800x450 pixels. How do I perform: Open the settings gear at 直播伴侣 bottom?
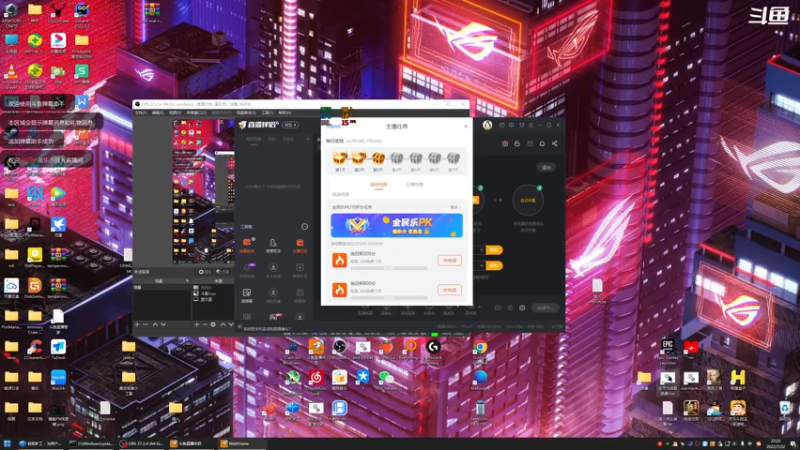tap(522, 308)
